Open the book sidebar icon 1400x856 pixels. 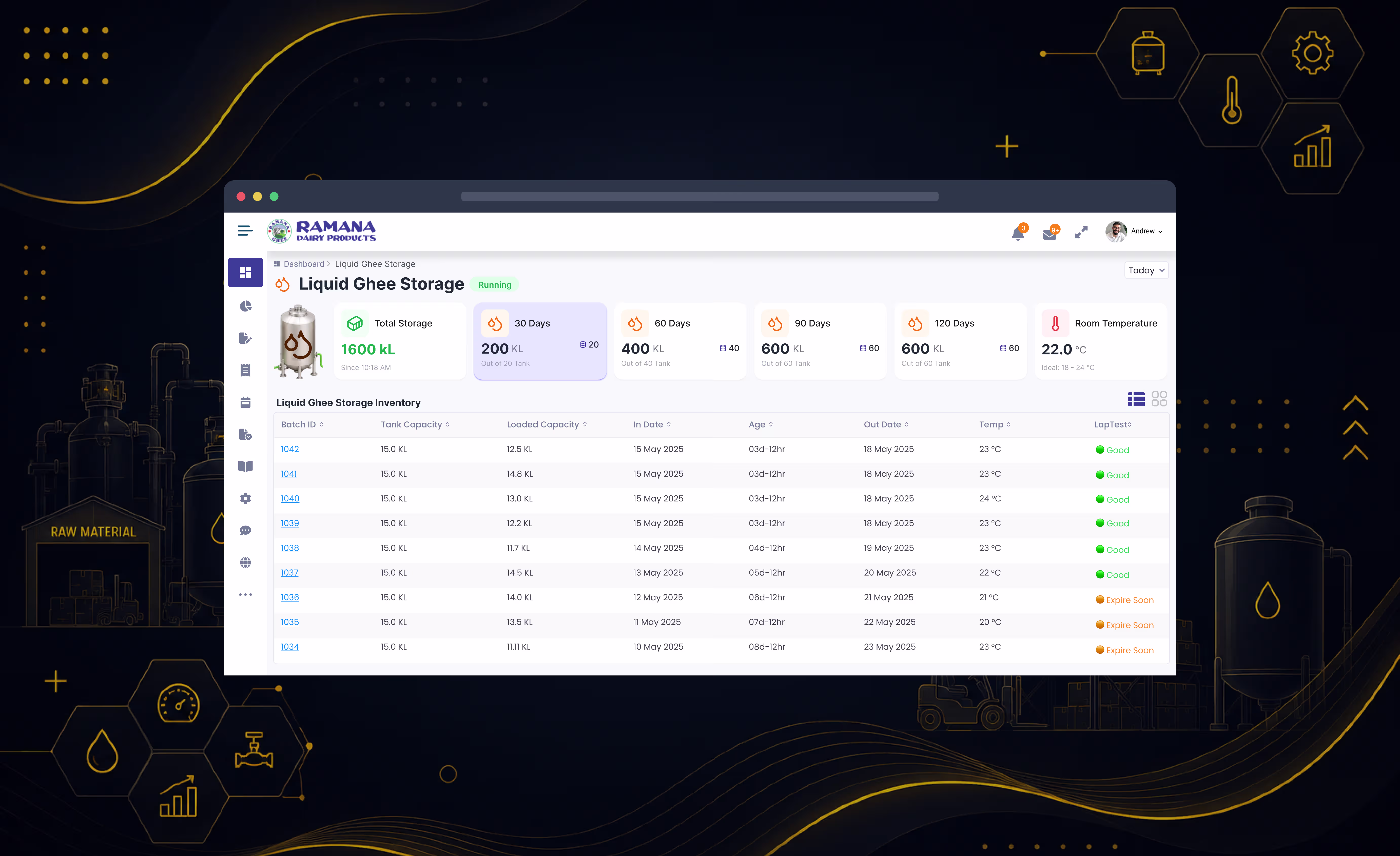coord(245,466)
